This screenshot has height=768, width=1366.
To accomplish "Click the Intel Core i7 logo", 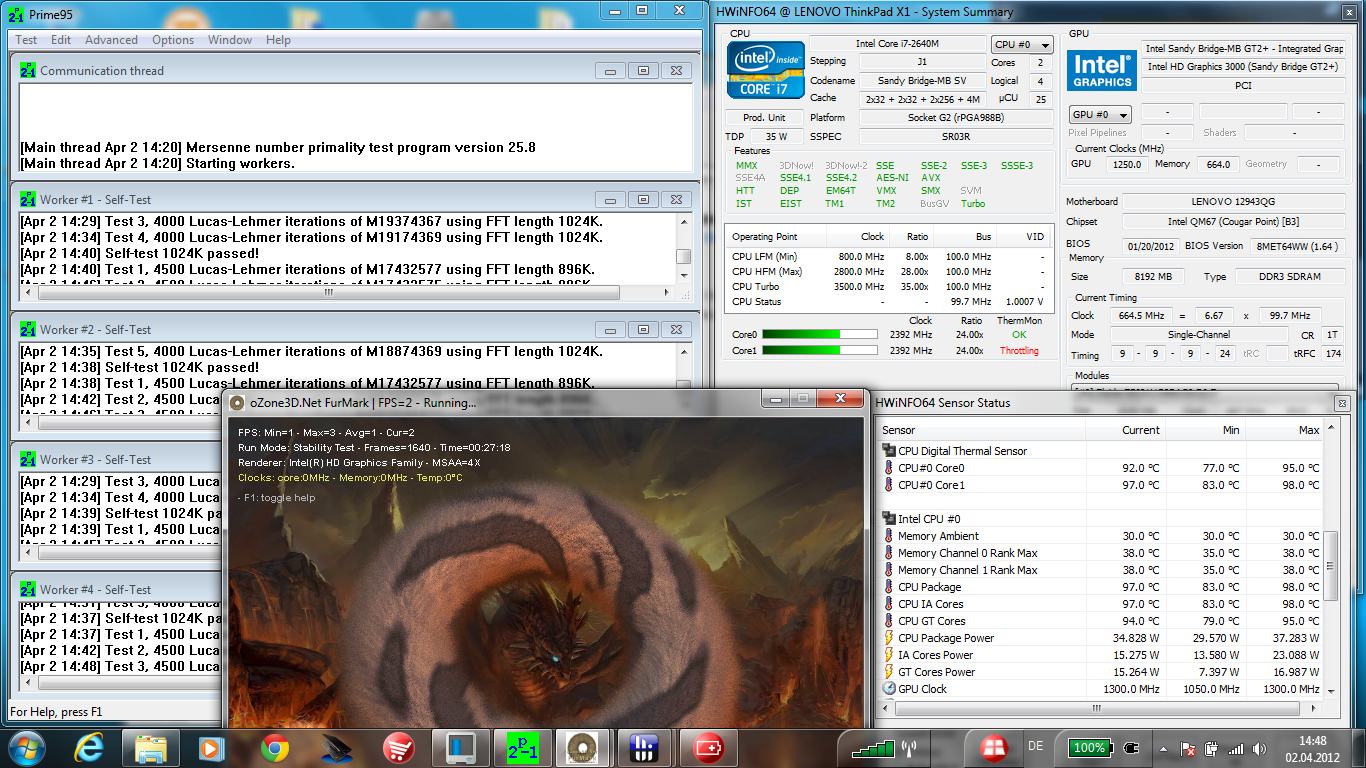I will 766,69.
